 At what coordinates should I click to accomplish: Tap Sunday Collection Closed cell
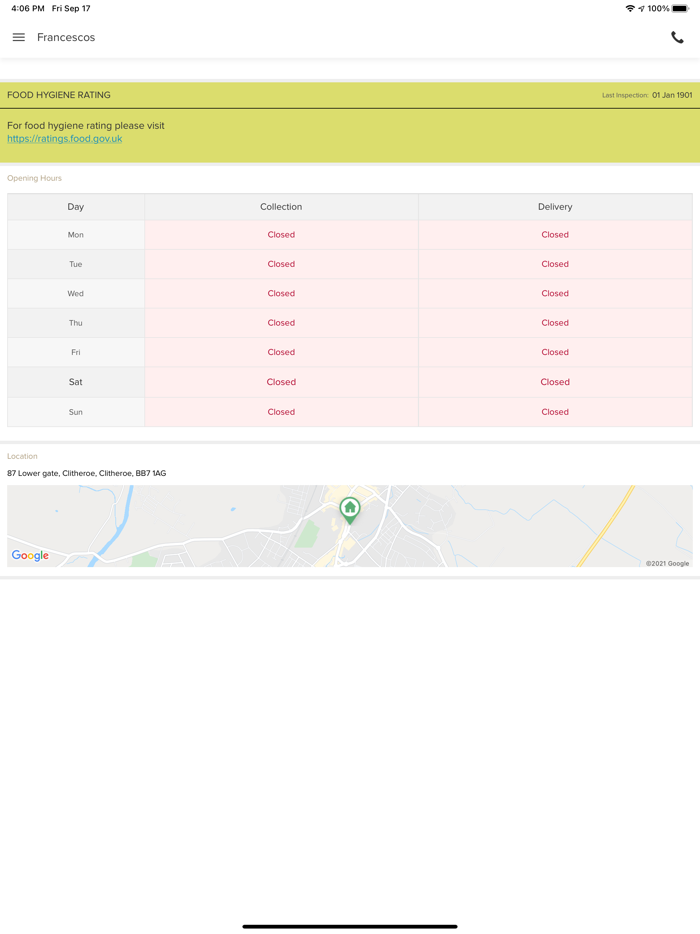coord(281,412)
